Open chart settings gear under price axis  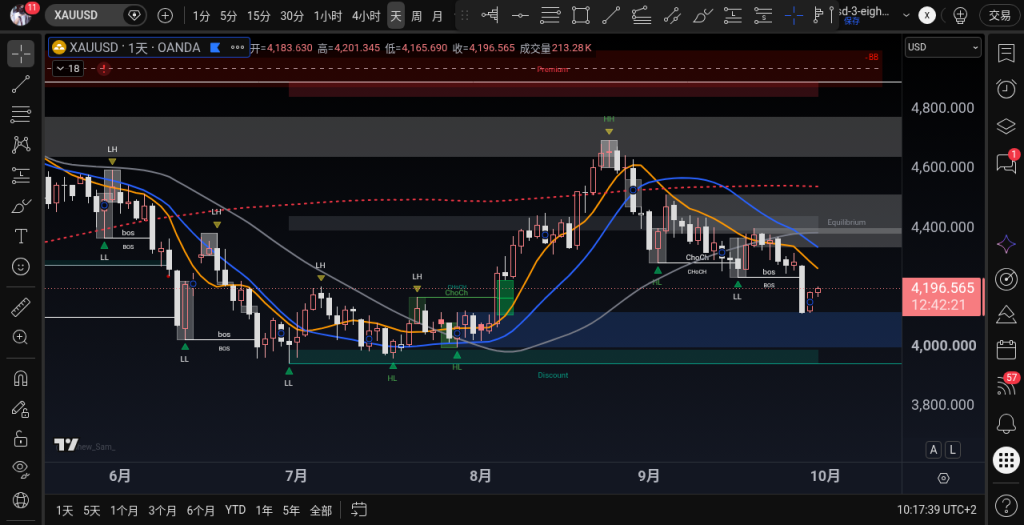[943, 478]
